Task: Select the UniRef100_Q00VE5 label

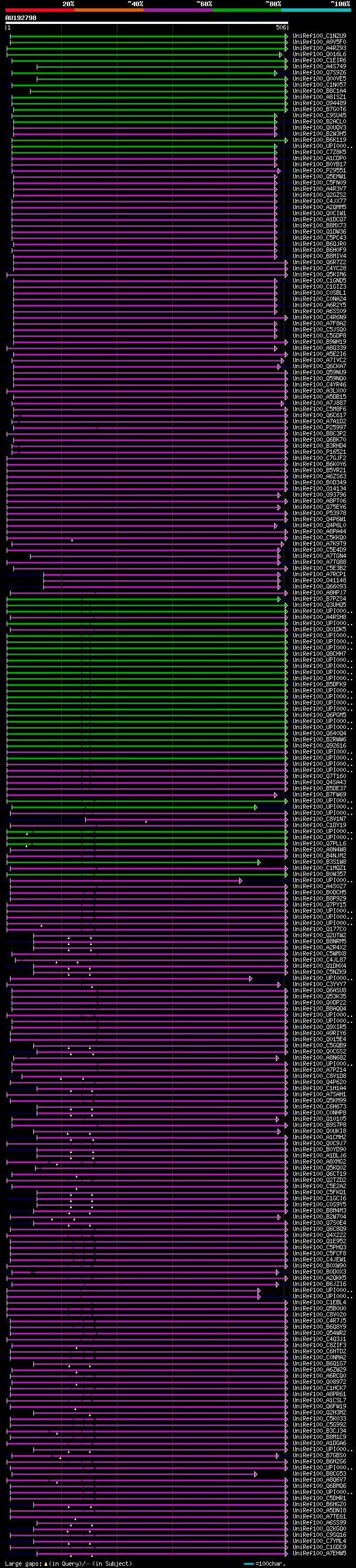Action: pyautogui.click(x=319, y=78)
